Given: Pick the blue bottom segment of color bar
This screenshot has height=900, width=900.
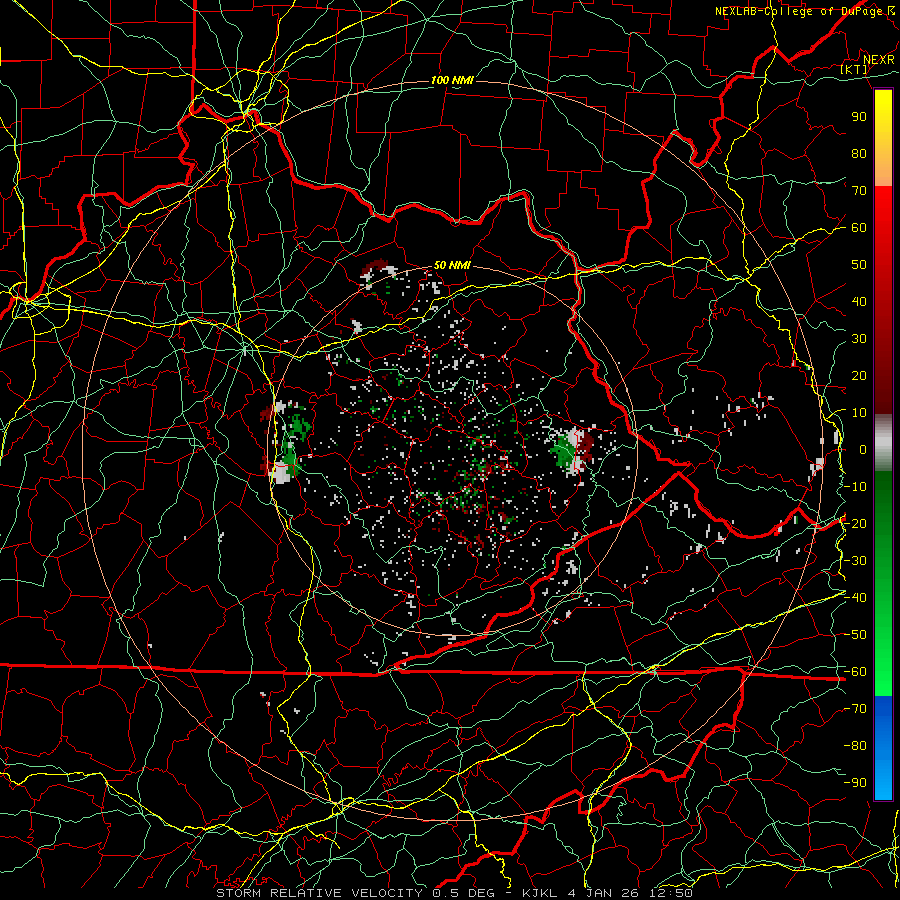Looking at the screenshot, I should click(883, 747).
